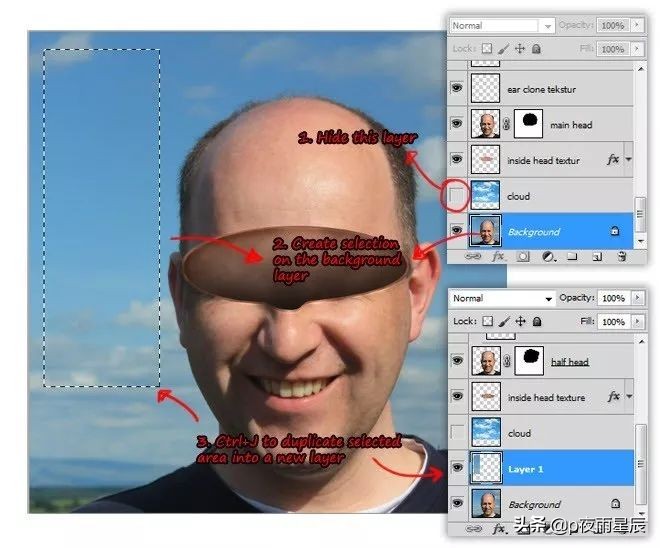This screenshot has height=548, width=660.
Task: Hide Layer 1 via its eye icon
Action: coord(458,467)
